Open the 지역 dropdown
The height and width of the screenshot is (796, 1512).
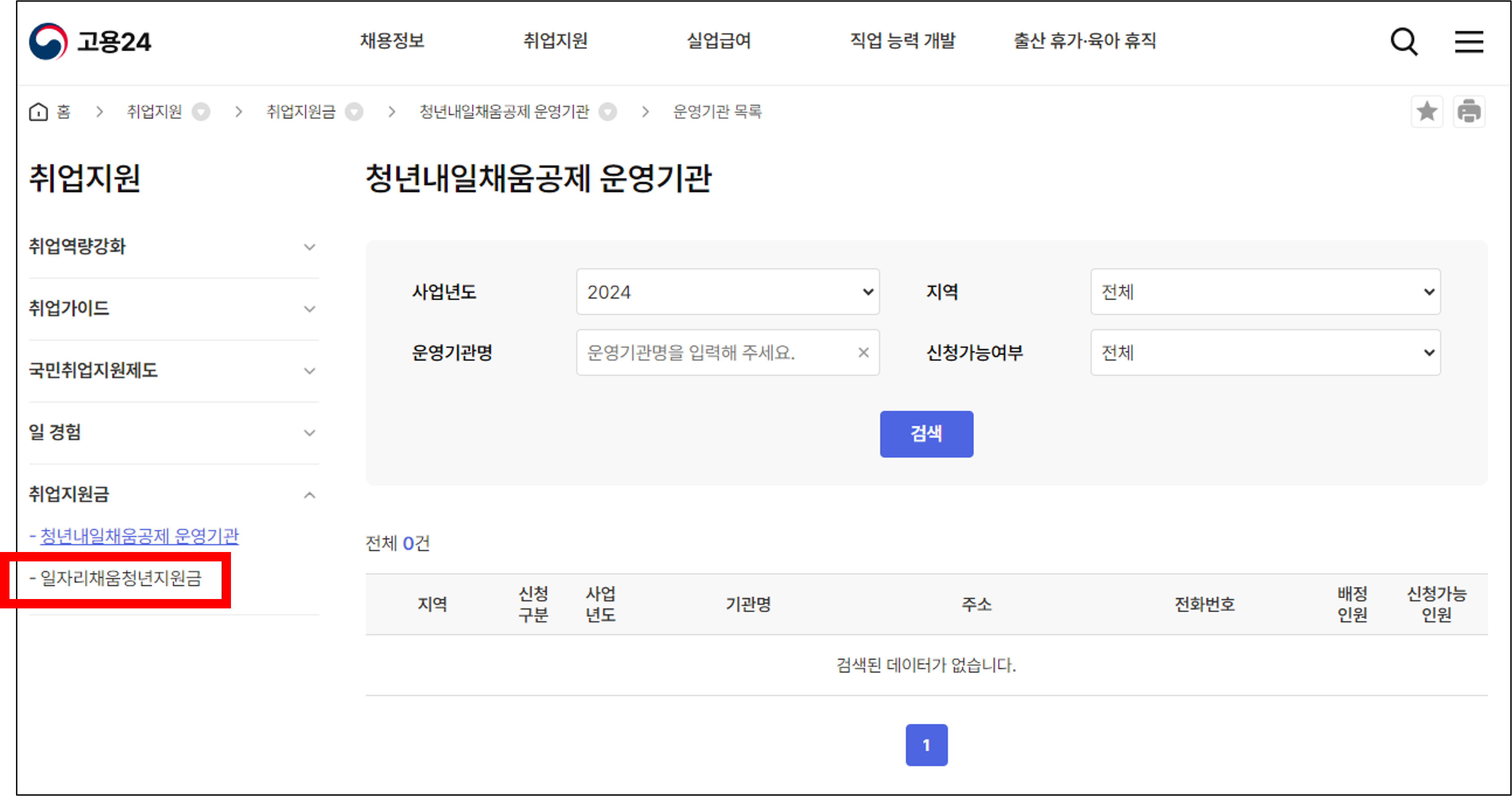pos(1265,292)
